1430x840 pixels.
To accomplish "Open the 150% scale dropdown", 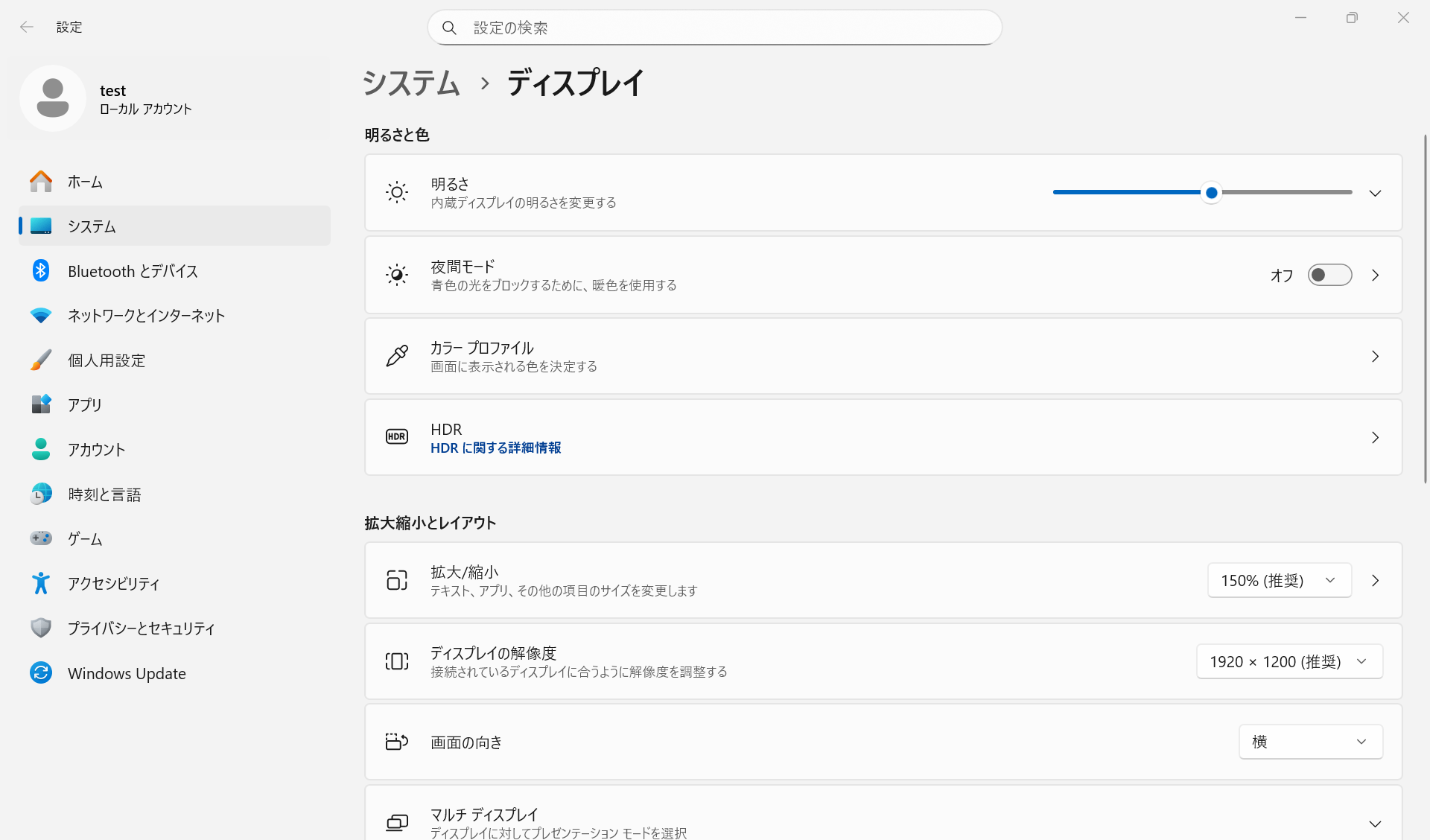I will [x=1279, y=580].
